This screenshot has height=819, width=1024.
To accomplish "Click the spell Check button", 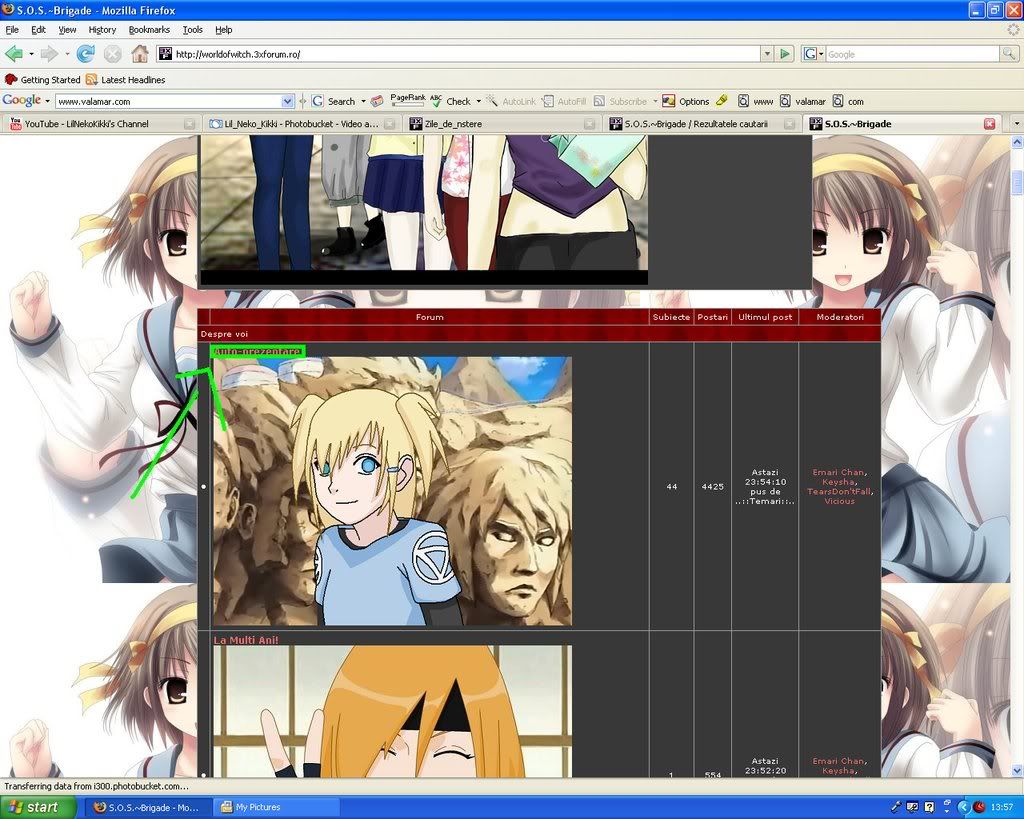I will 450,101.
